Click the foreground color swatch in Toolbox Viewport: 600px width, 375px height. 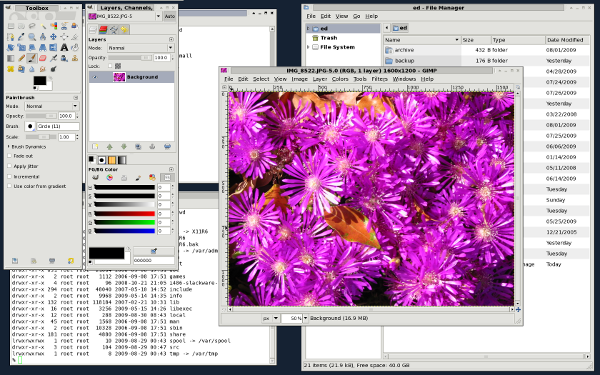(x=39, y=80)
